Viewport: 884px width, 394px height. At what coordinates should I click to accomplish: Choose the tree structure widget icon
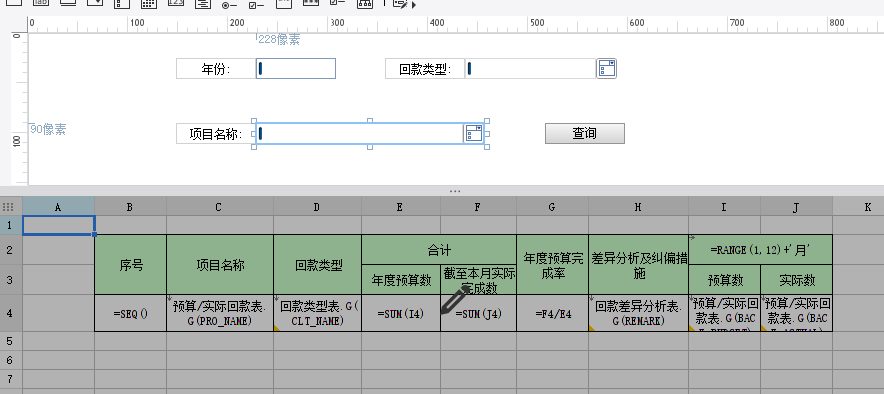(365, 3)
